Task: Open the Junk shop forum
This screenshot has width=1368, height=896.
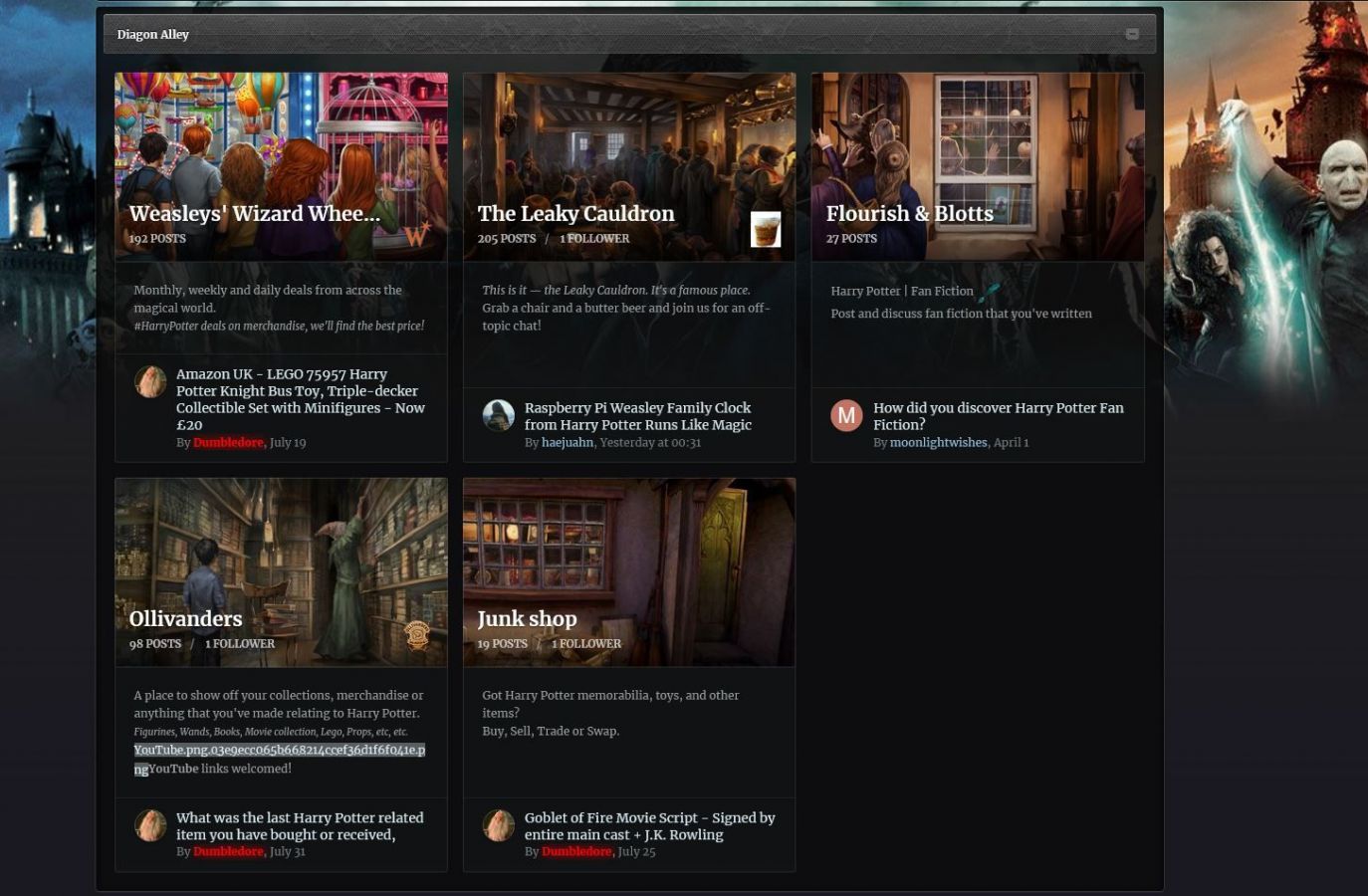Action: point(527,618)
